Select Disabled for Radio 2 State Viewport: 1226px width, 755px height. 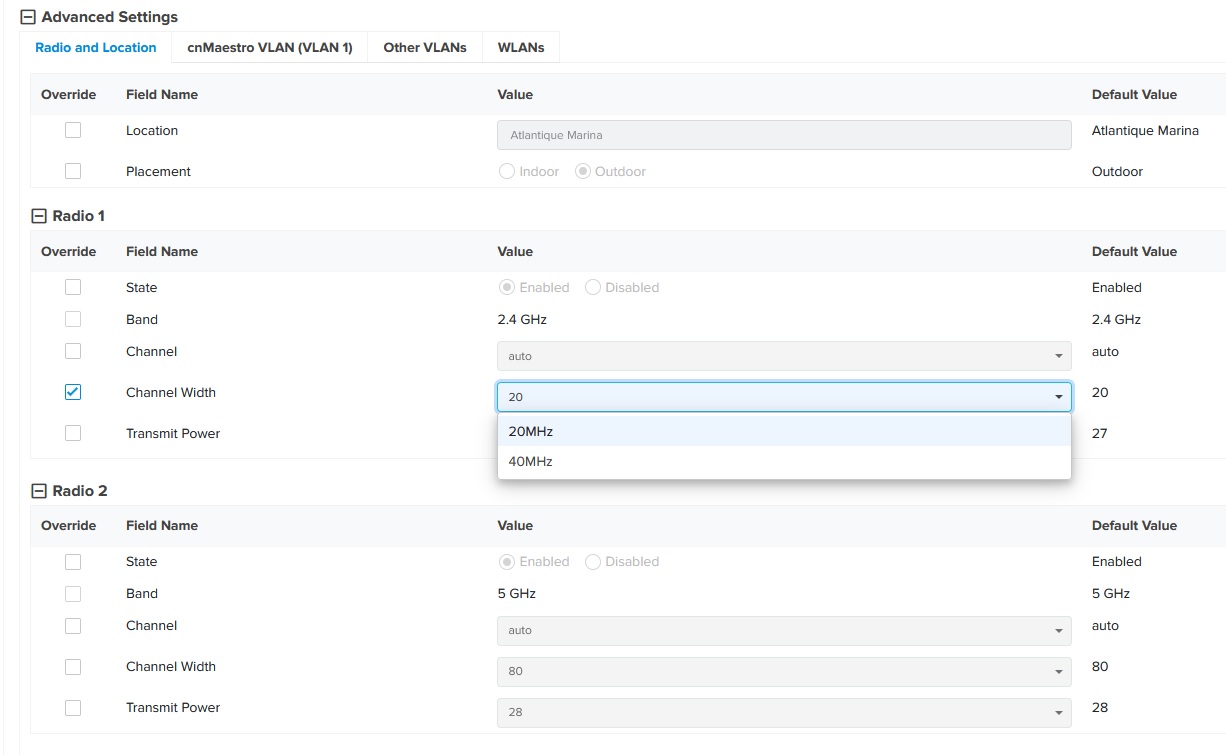pos(593,562)
